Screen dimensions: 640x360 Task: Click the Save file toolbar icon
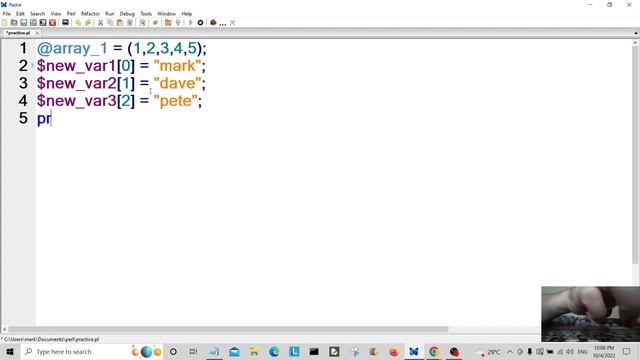(24, 23)
